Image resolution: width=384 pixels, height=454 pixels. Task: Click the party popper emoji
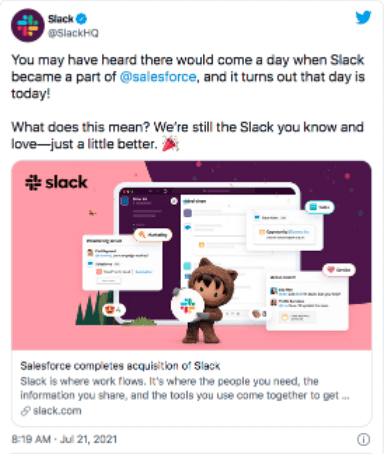pyautogui.click(x=170, y=143)
